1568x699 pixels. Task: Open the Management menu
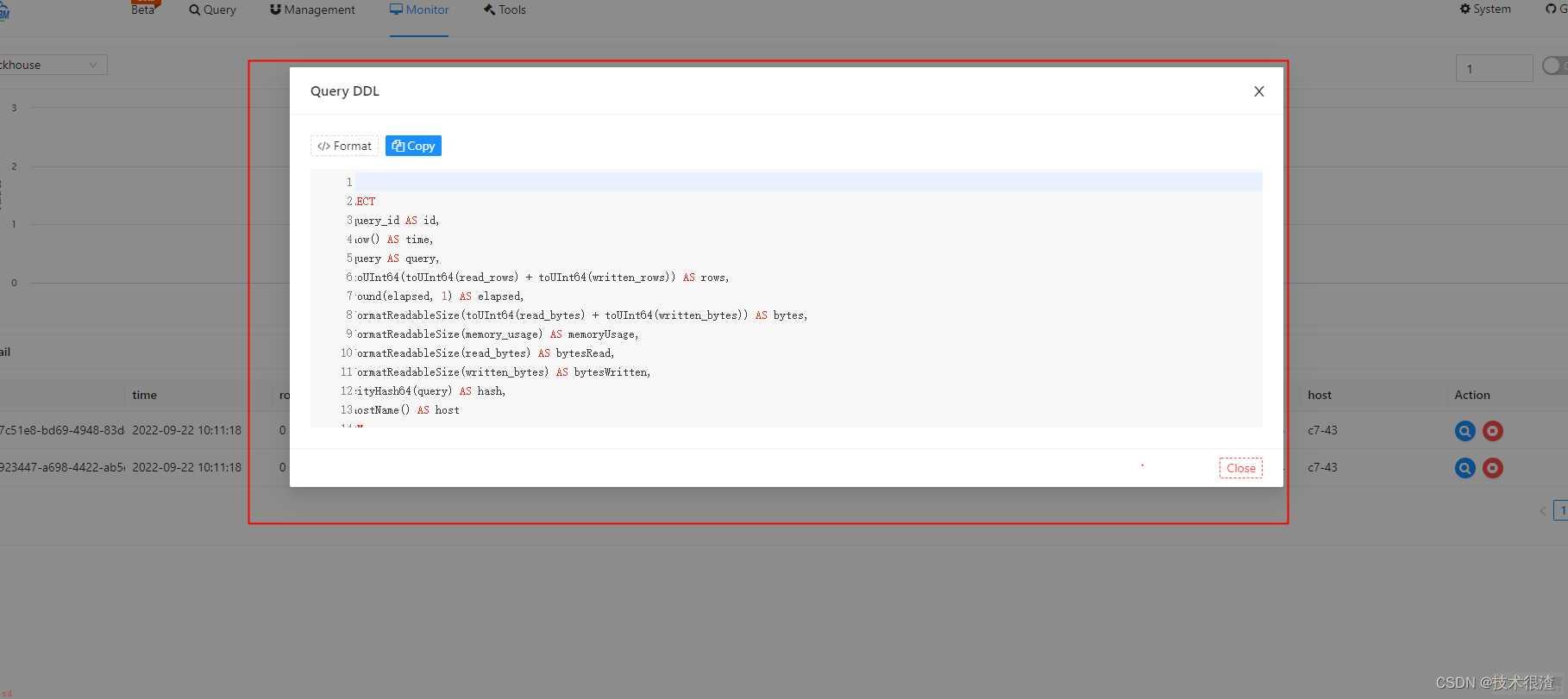(312, 9)
